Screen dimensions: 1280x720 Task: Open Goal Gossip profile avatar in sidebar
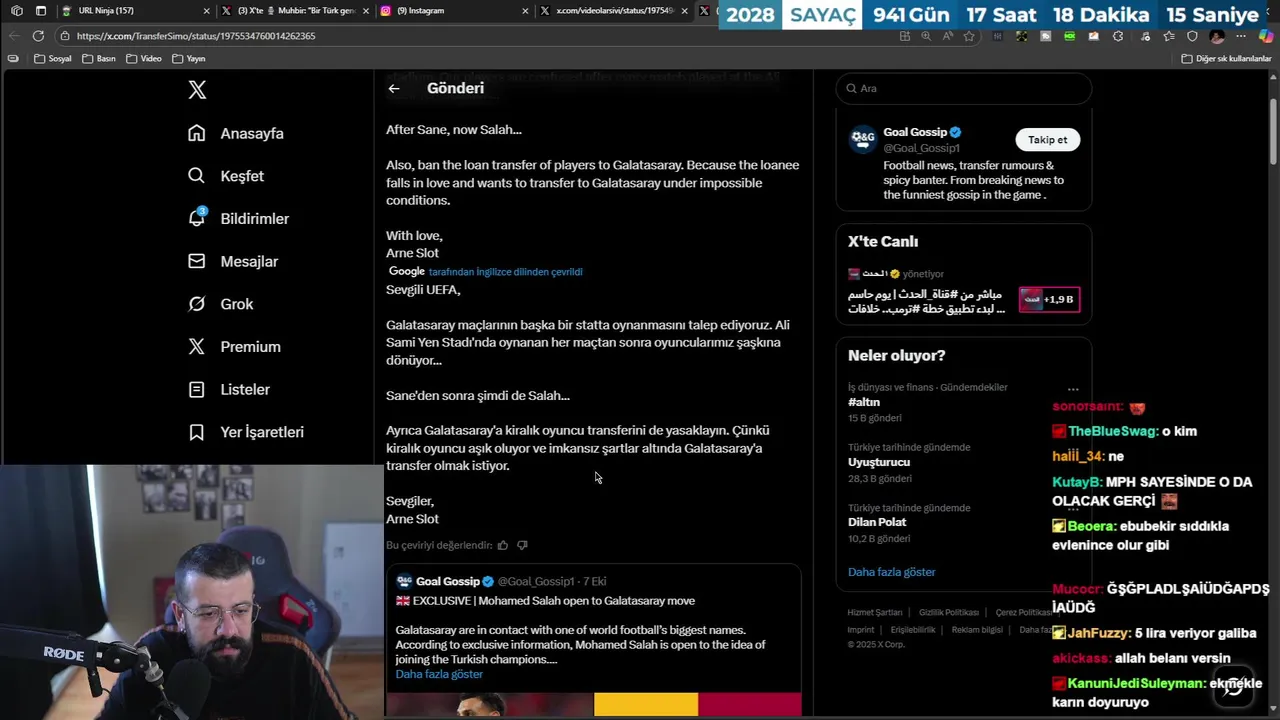click(x=862, y=139)
